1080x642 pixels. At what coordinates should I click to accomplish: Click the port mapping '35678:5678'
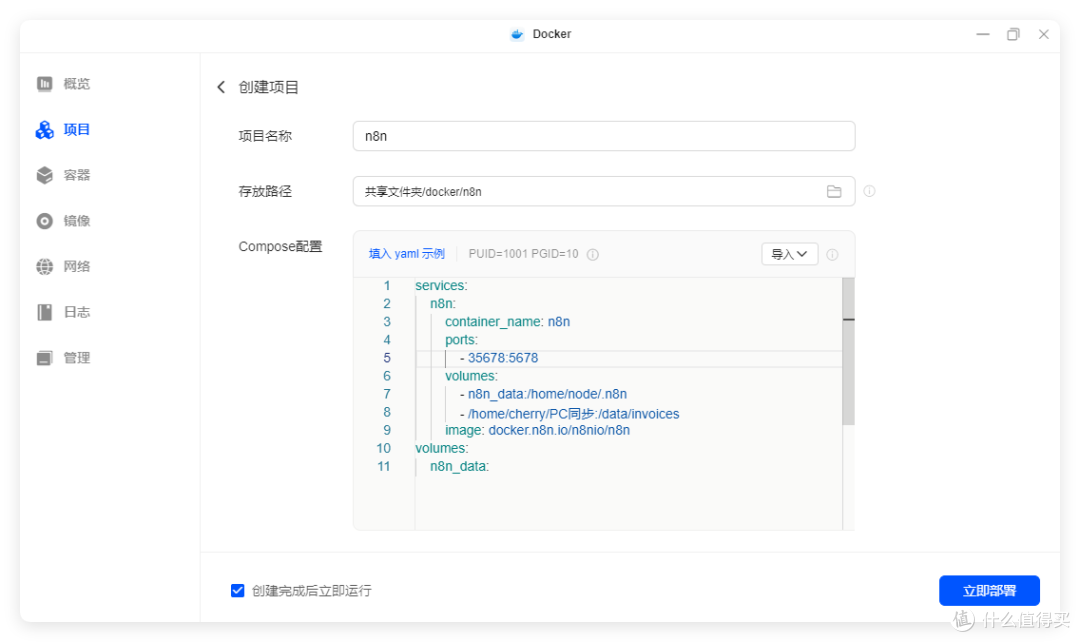pos(503,358)
